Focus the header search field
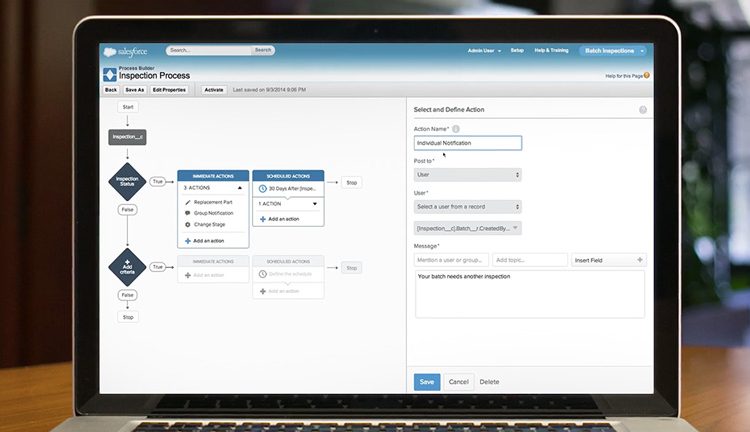The height and width of the screenshot is (432, 750). click(209, 50)
